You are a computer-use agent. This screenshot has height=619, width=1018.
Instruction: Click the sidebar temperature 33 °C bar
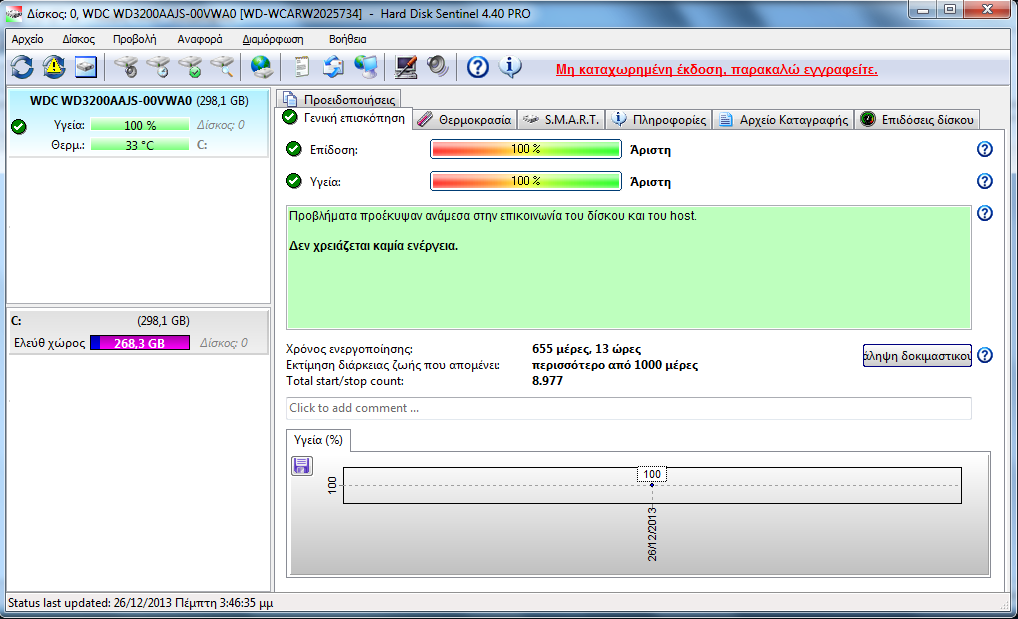[140, 145]
